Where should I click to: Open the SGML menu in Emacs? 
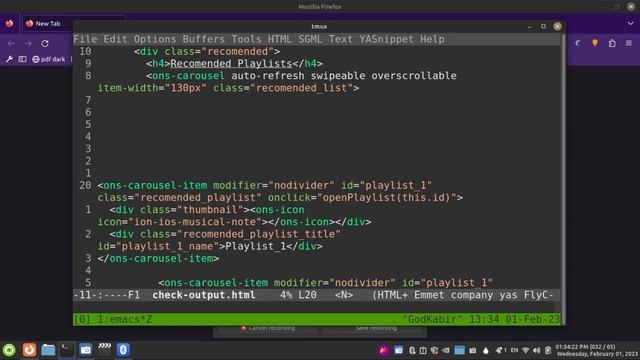(310, 39)
